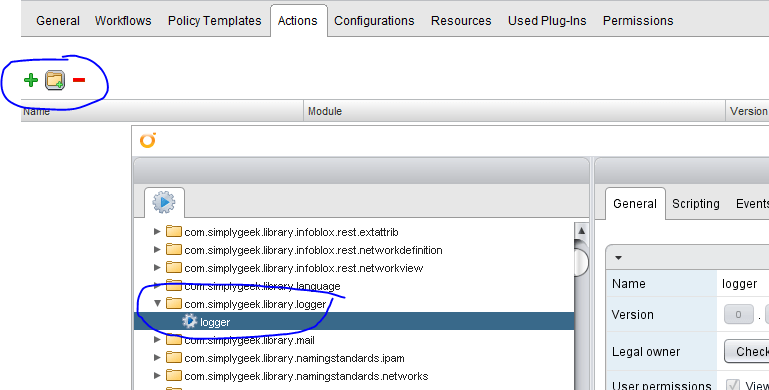This screenshot has width=769, height=390.
Task: Expand the namingstandards.ipam module
Action: point(157,358)
